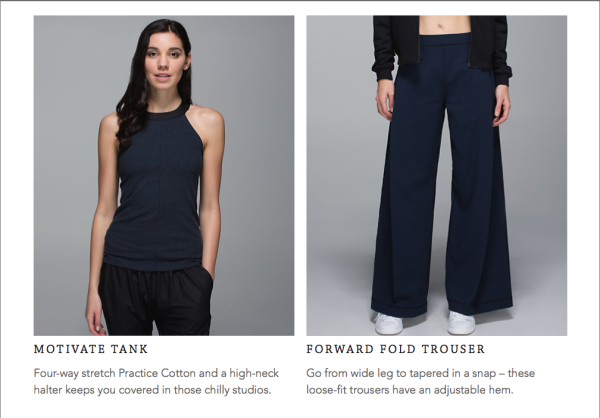Screen dimensions: 600x418
Task: Click the right white sneaker
Action: click(461, 323)
